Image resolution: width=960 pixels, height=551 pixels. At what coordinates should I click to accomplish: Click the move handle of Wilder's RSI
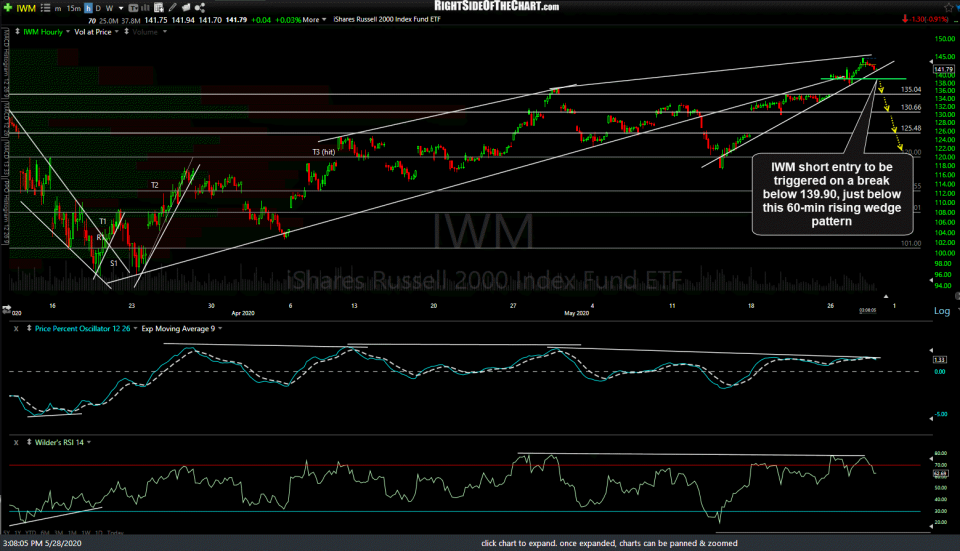pyautogui.click(x=29, y=442)
